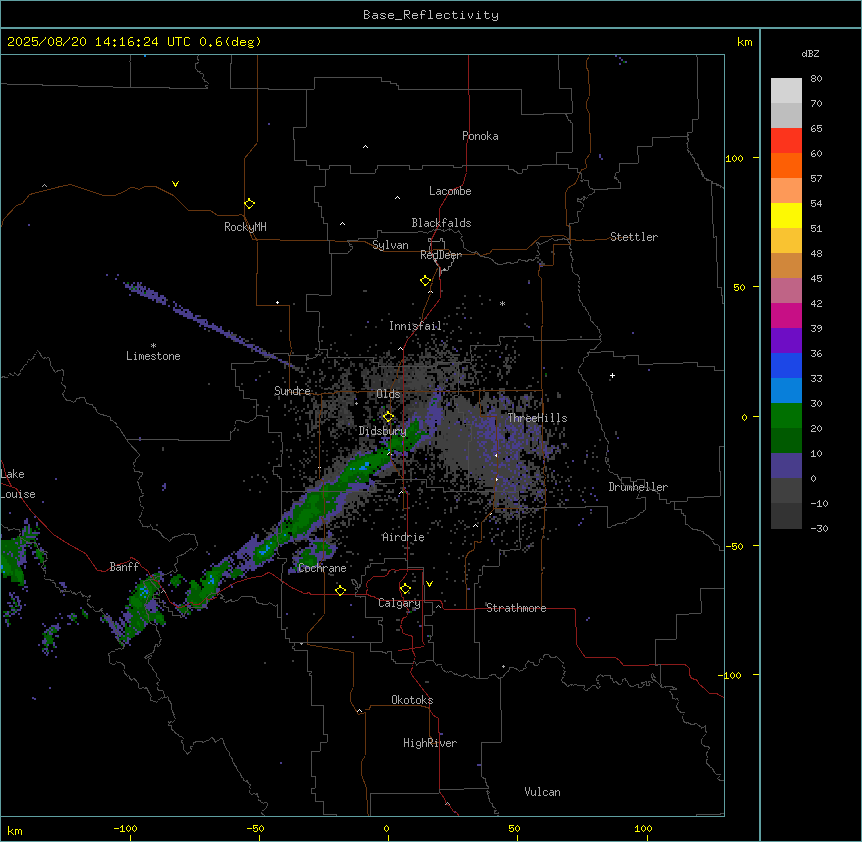Click the Base_Reflectivity title
This screenshot has height=842, width=862.
[x=431, y=15]
